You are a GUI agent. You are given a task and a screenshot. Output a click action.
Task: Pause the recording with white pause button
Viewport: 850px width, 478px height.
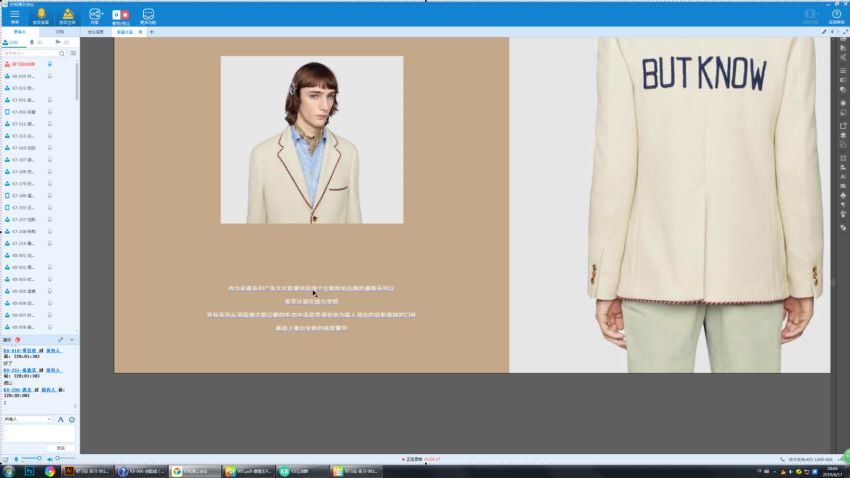tap(117, 15)
